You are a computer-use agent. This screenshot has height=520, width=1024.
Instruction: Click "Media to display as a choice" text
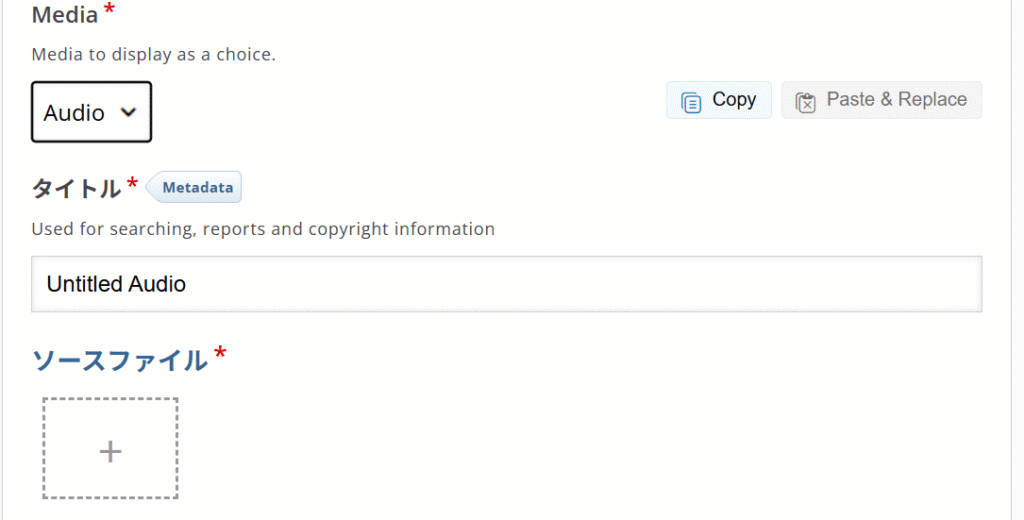(x=153, y=54)
